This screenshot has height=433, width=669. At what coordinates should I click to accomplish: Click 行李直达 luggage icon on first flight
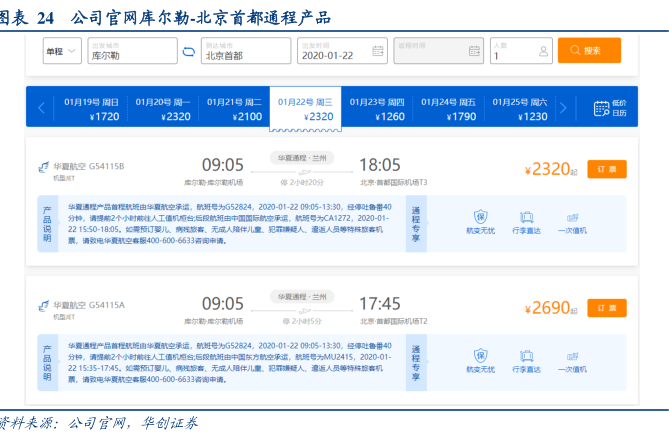pos(524,217)
